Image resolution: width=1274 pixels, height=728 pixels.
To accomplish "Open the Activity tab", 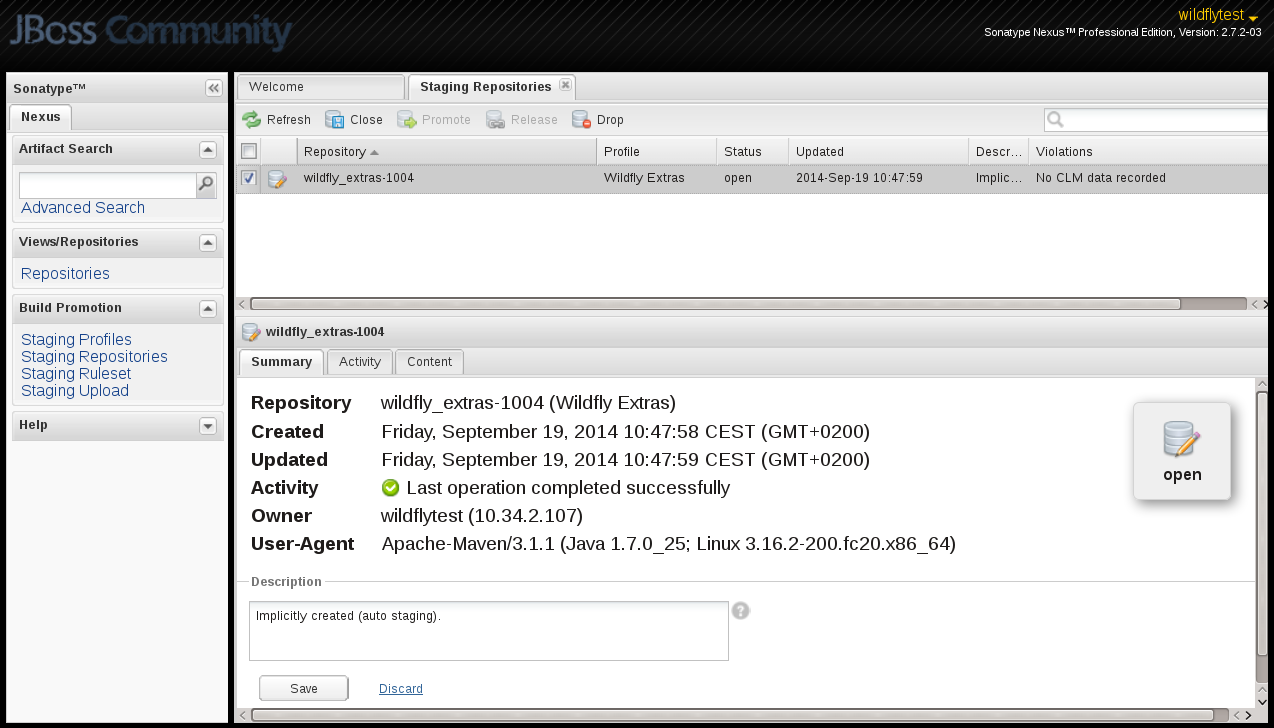I will coord(360,362).
